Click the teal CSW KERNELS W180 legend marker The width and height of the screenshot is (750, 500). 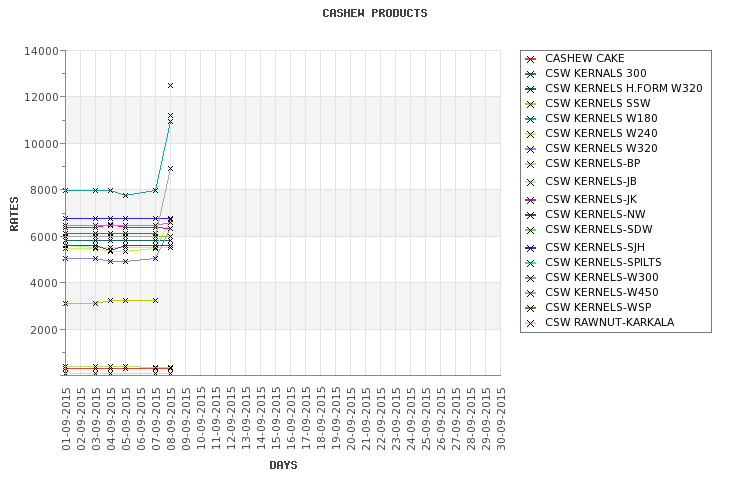(x=530, y=119)
